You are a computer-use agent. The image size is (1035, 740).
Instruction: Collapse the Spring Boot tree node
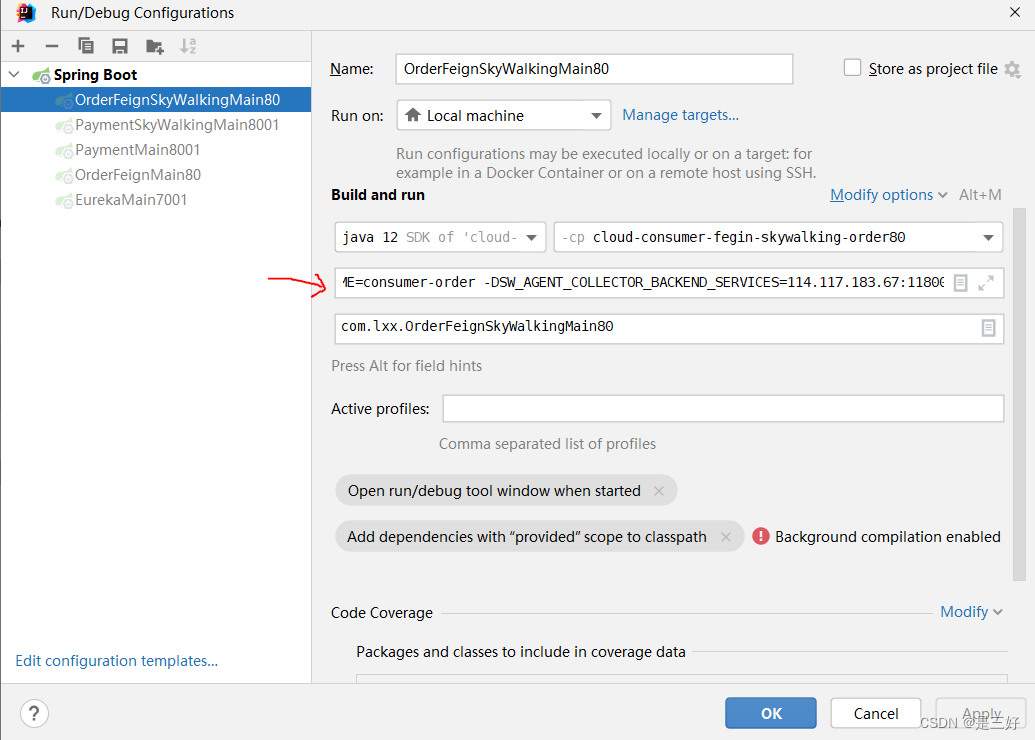[15, 75]
